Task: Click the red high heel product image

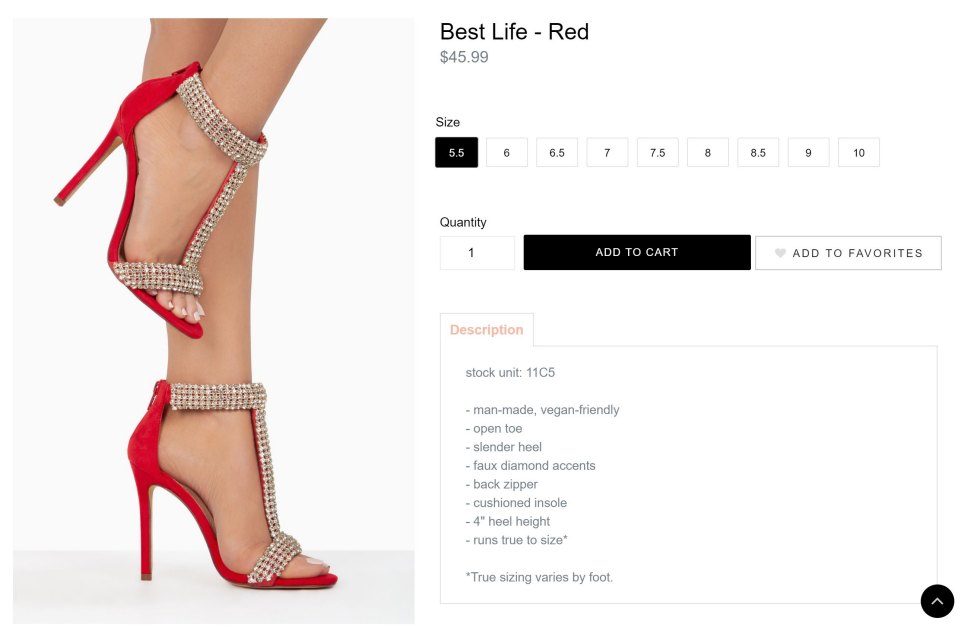Action: (213, 320)
